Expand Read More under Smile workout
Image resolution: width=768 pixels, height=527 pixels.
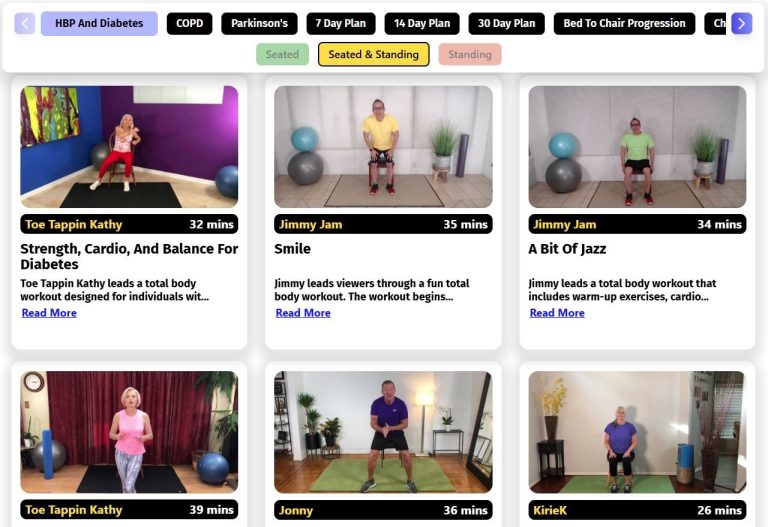coord(303,313)
